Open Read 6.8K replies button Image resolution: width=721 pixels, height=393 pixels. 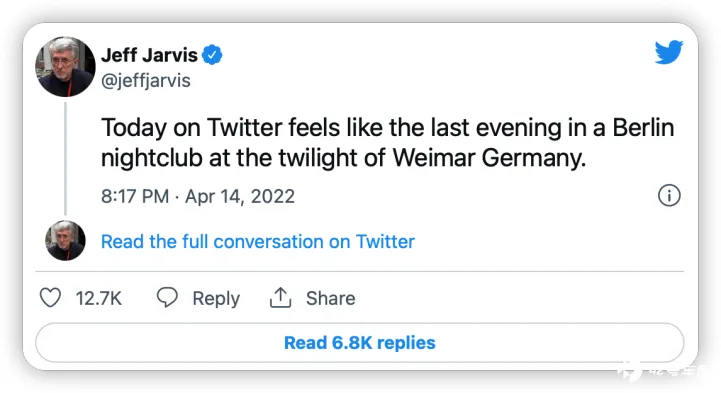360,342
